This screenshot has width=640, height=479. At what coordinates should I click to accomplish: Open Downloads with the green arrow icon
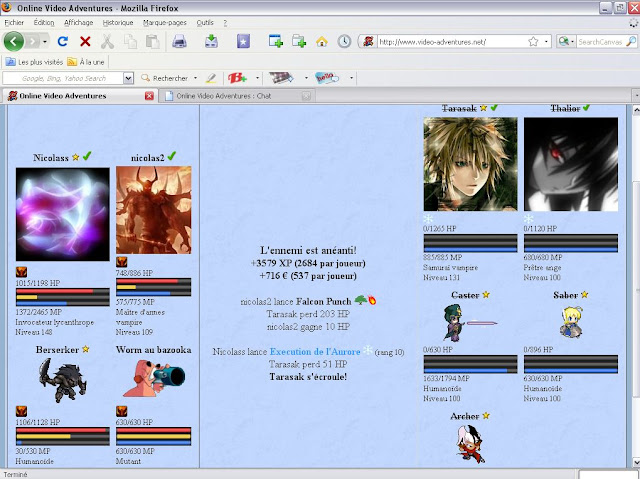211,41
